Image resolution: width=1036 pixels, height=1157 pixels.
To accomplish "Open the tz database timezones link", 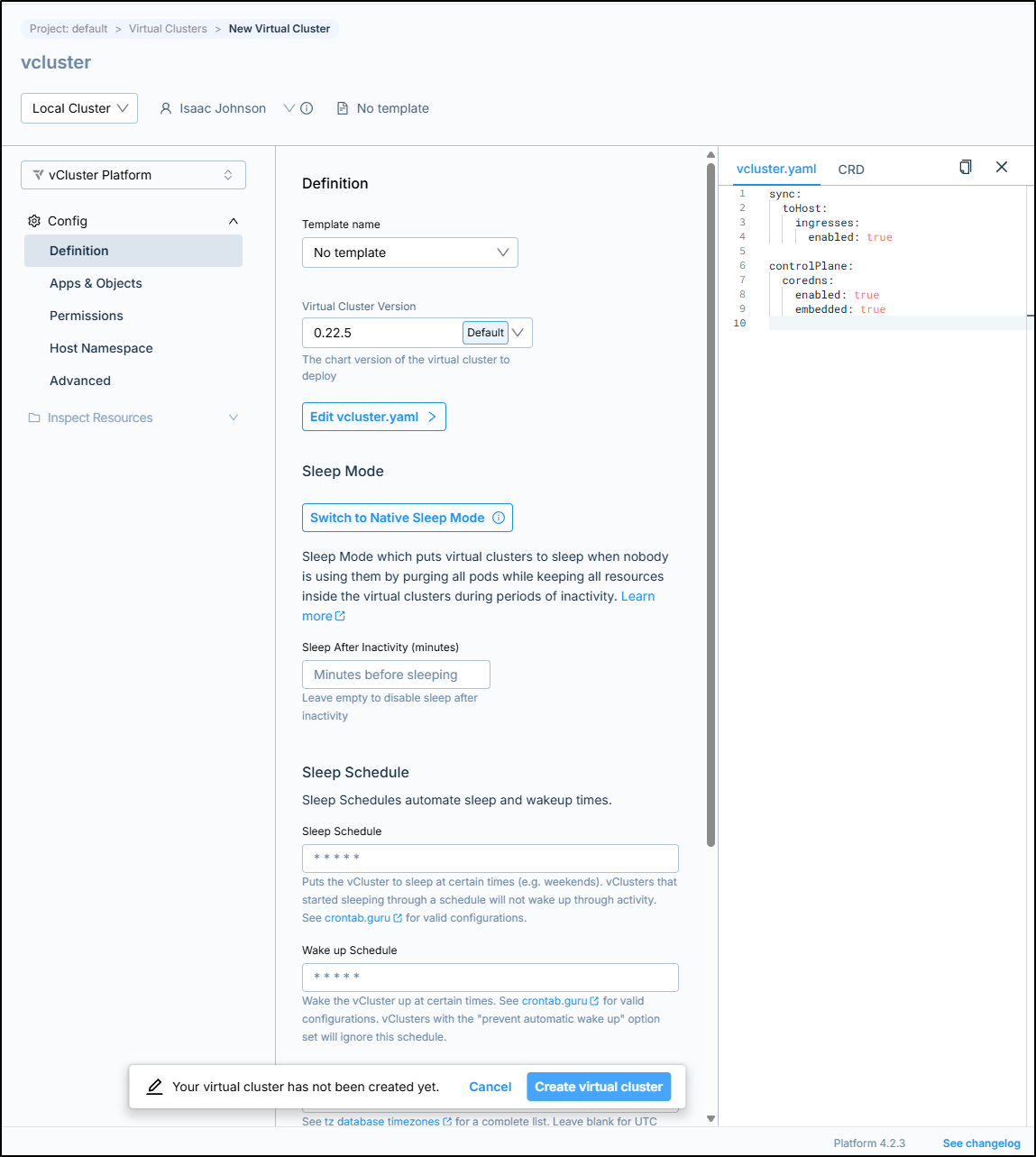I will (389, 1122).
